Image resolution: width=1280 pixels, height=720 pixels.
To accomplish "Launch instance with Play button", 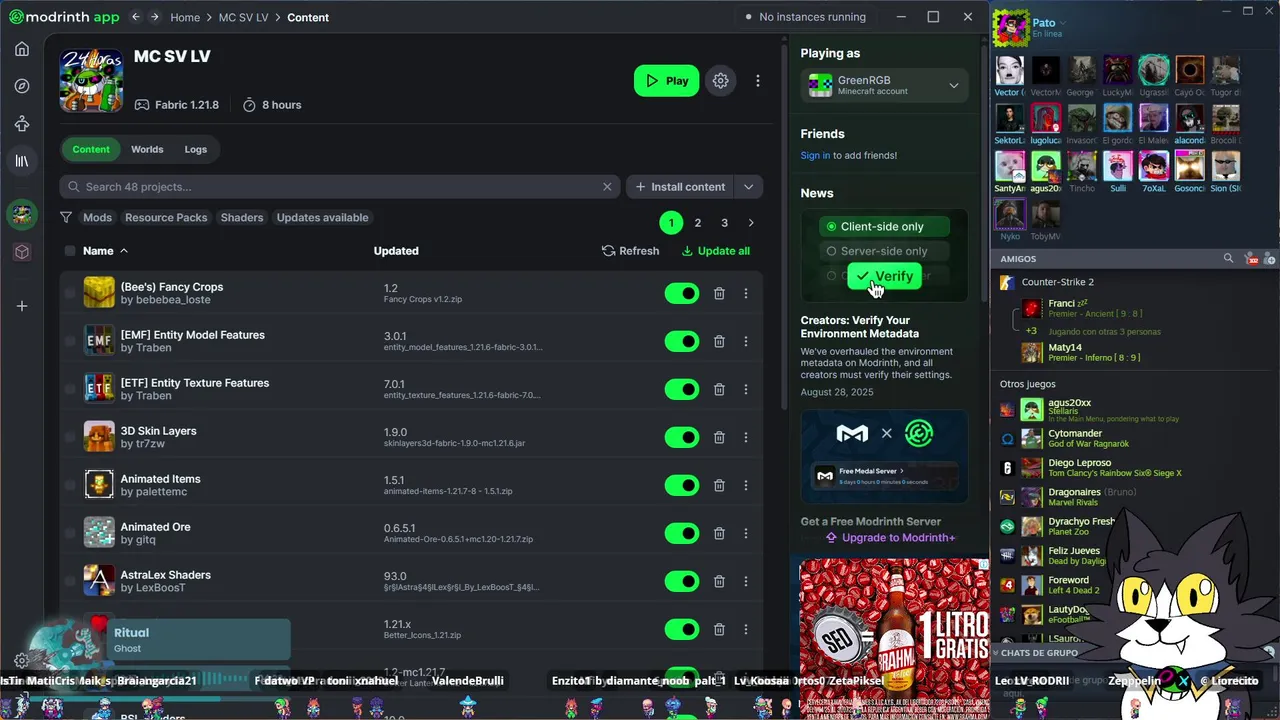I will tap(666, 81).
